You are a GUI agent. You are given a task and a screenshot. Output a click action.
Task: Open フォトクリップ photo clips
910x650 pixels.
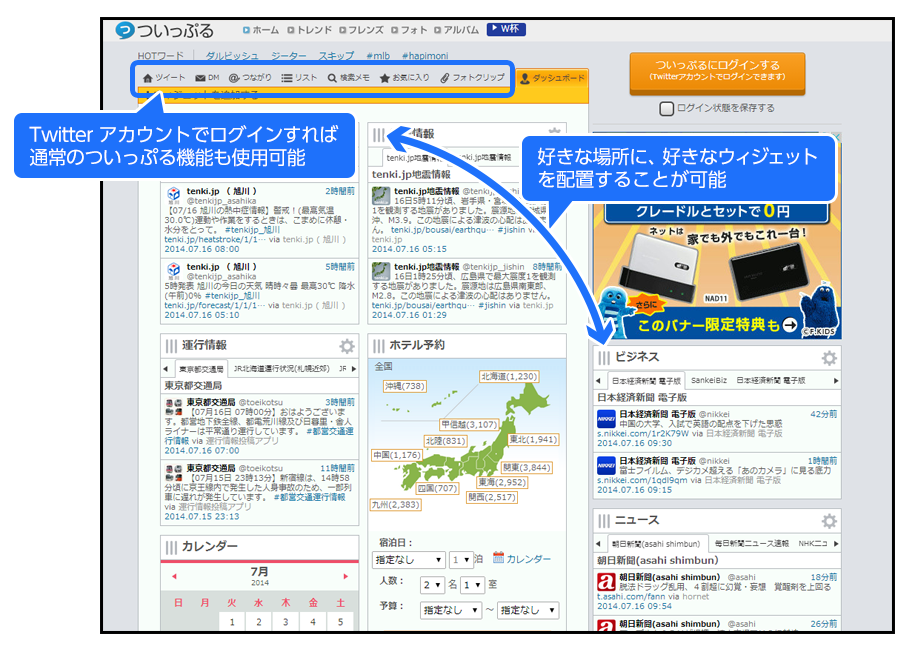(x=472, y=78)
